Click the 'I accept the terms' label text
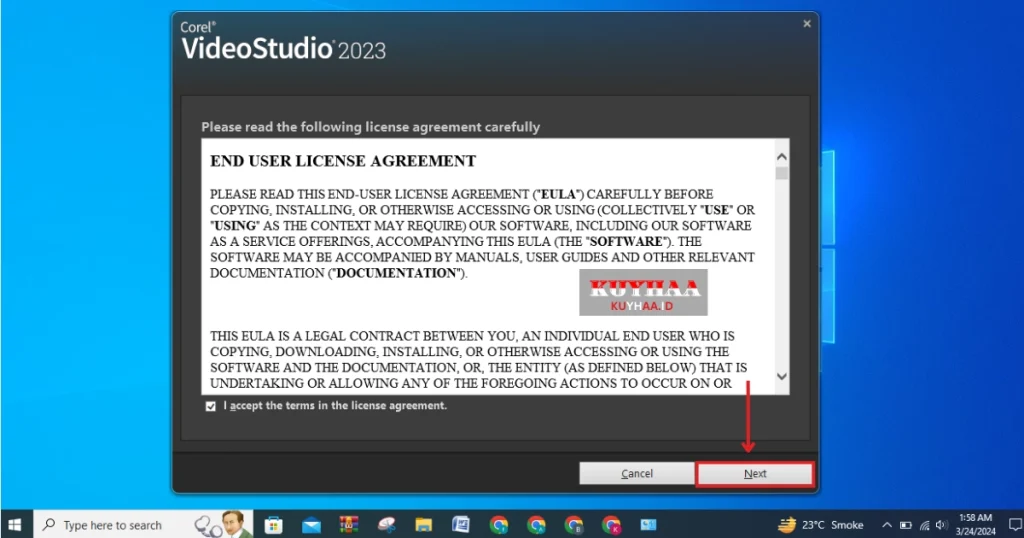This screenshot has width=1024, height=538. pyautogui.click(x=335, y=405)
